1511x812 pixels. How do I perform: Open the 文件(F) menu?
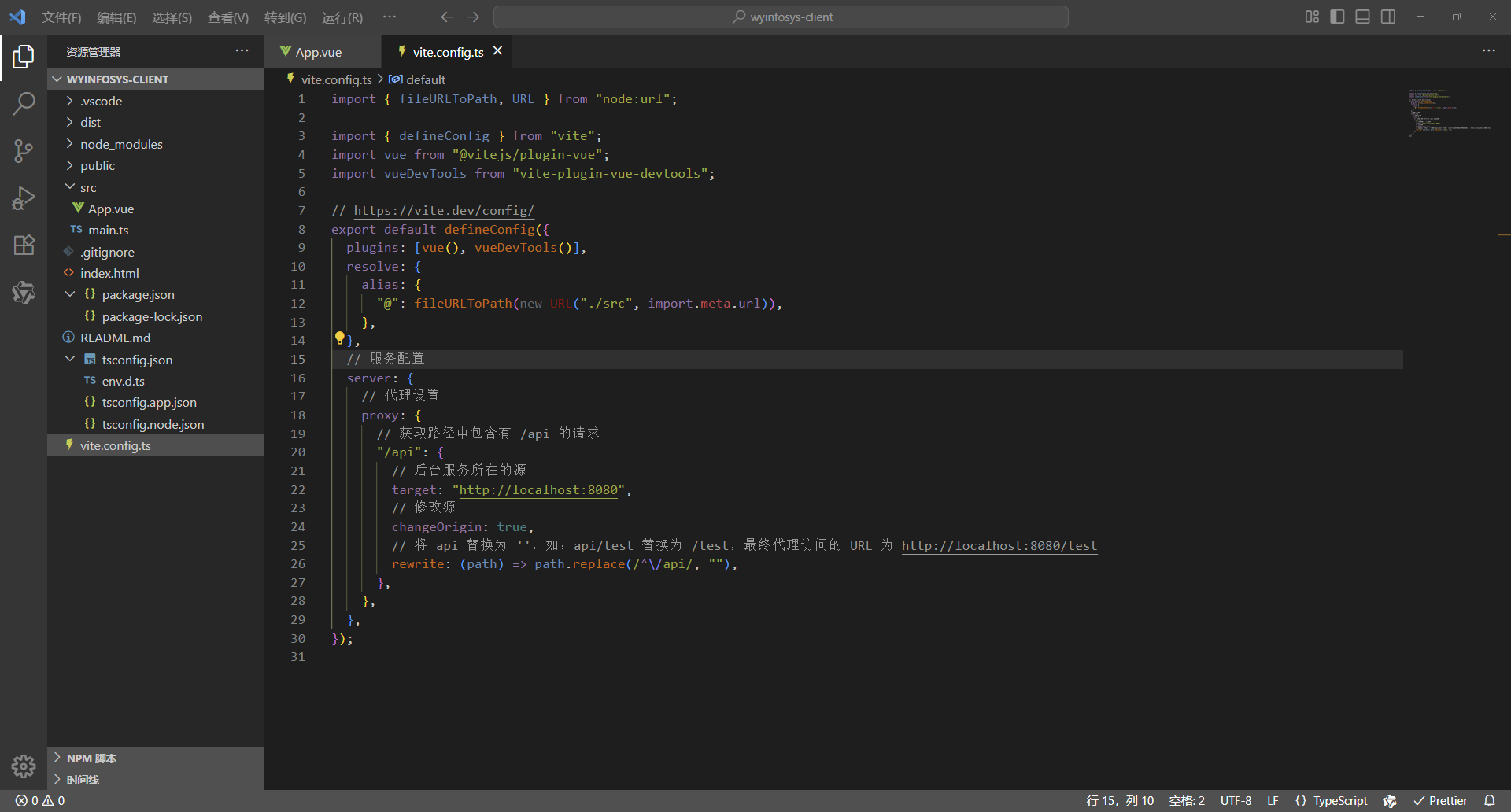click(61, 17)
